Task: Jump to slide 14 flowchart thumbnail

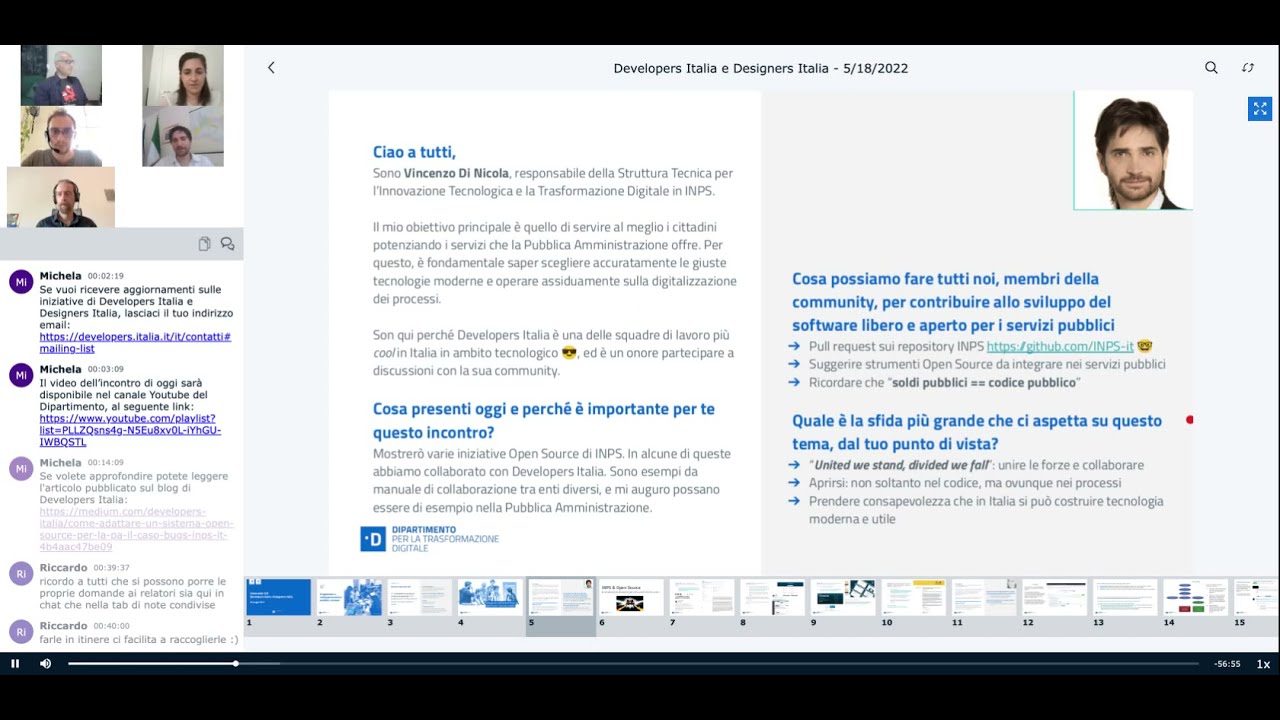Action: click(x=1196, y=597)
